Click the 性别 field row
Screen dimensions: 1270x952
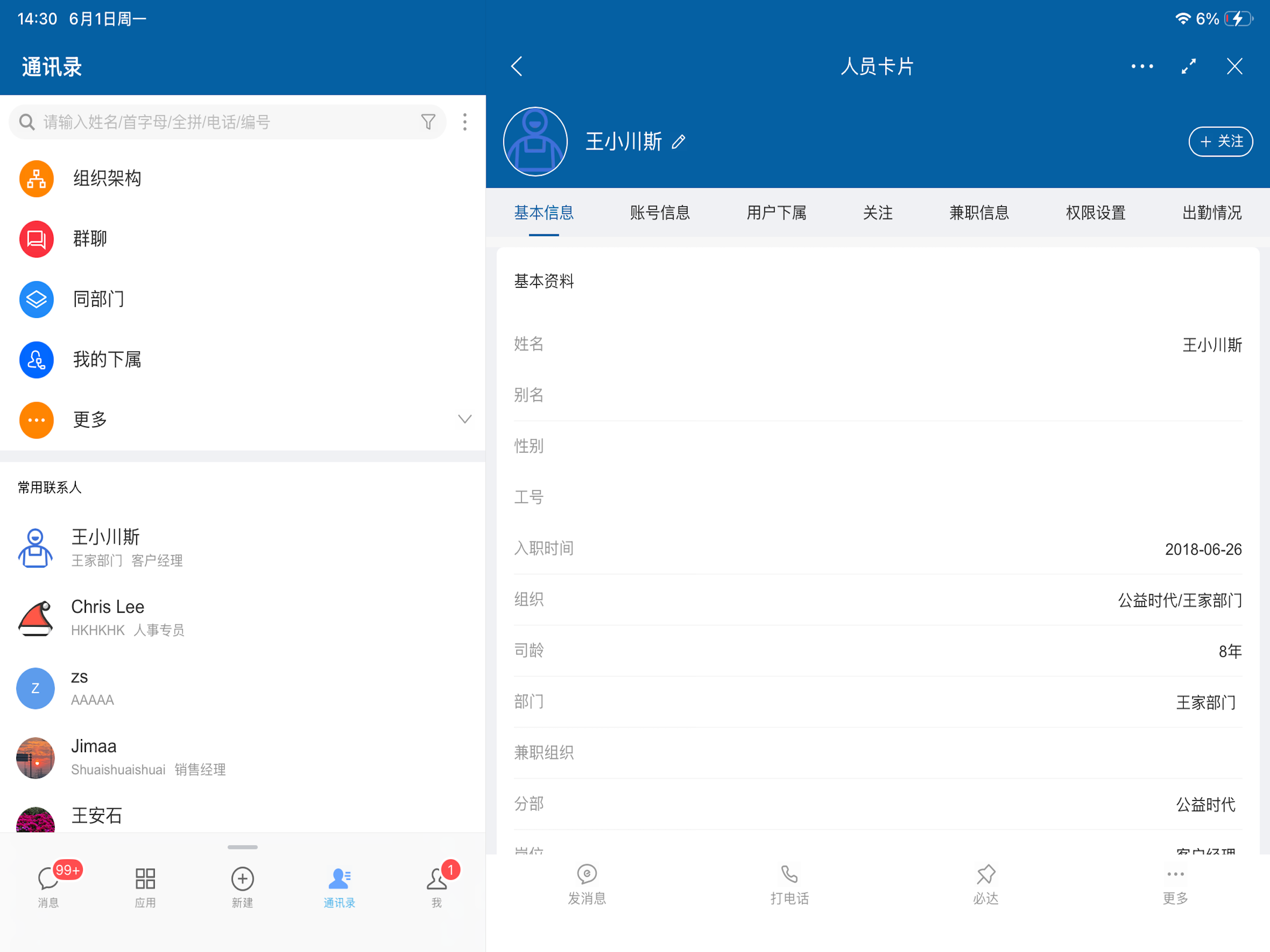click(x=877, y=446)
